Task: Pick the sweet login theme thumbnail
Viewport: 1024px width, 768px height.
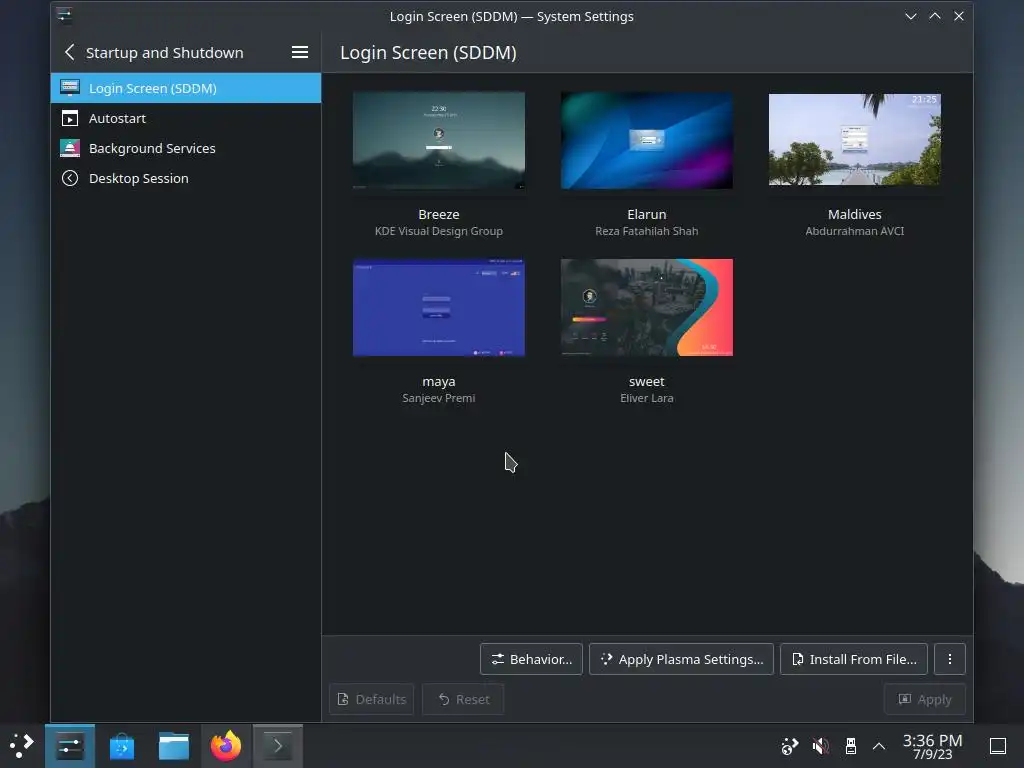Action: pos(647,308)
